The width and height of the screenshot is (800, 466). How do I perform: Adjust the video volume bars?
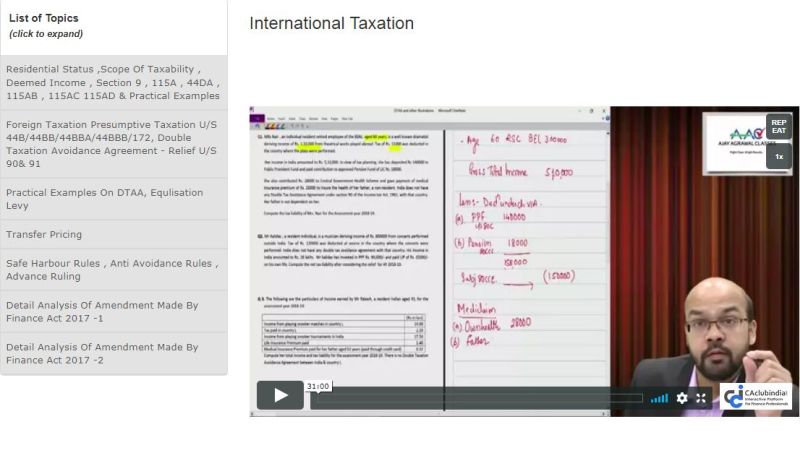pyautogui.click(x=659, y=398)
